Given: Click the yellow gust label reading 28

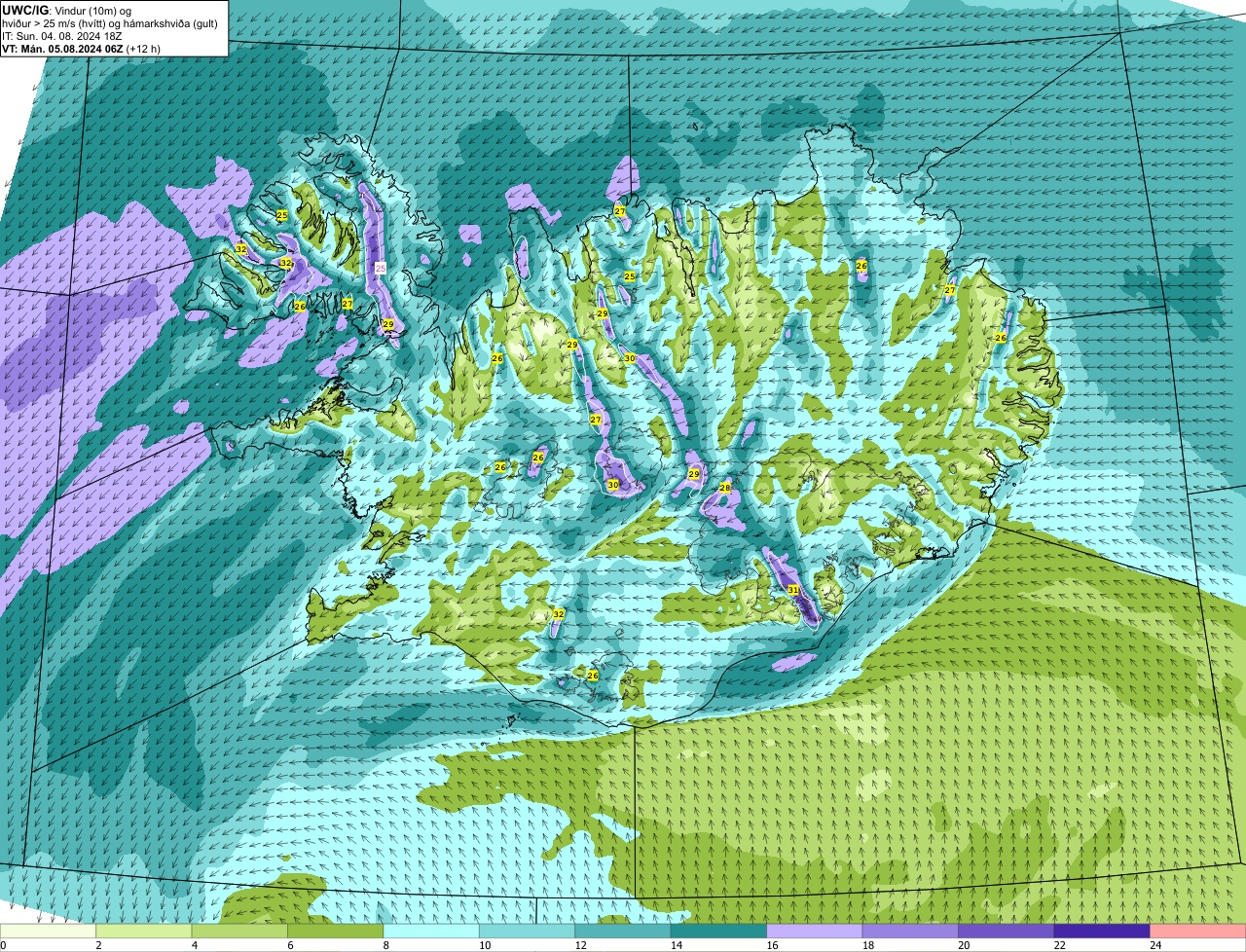Looking at the screenshot, I should pyautogui.click(x=725, y=488).
